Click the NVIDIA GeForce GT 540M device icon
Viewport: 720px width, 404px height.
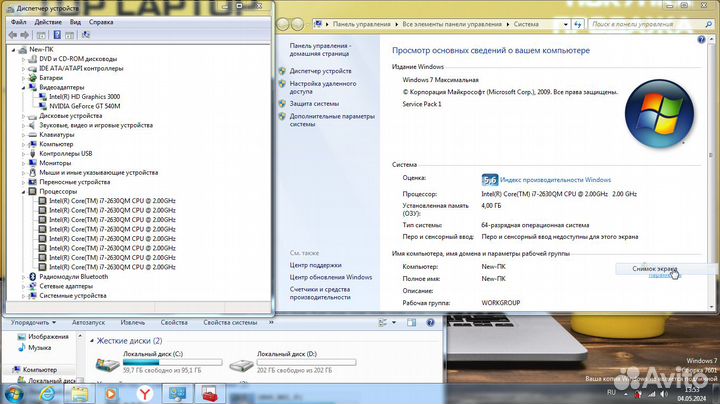(x=43, y=106)
